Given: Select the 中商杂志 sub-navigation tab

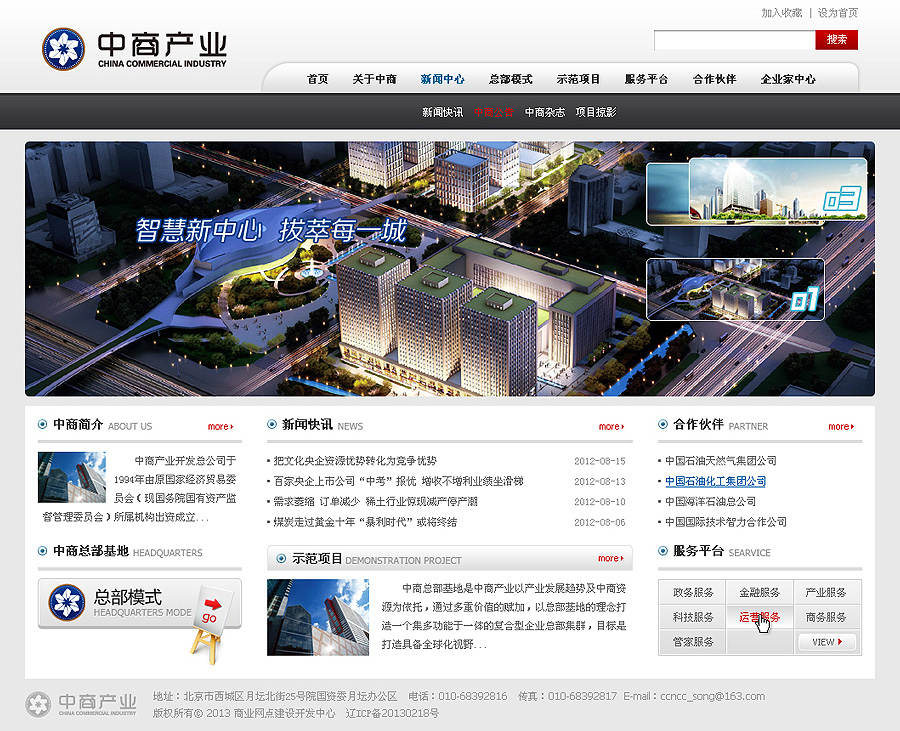Looking at the screenshot, I should click(545, 112).
